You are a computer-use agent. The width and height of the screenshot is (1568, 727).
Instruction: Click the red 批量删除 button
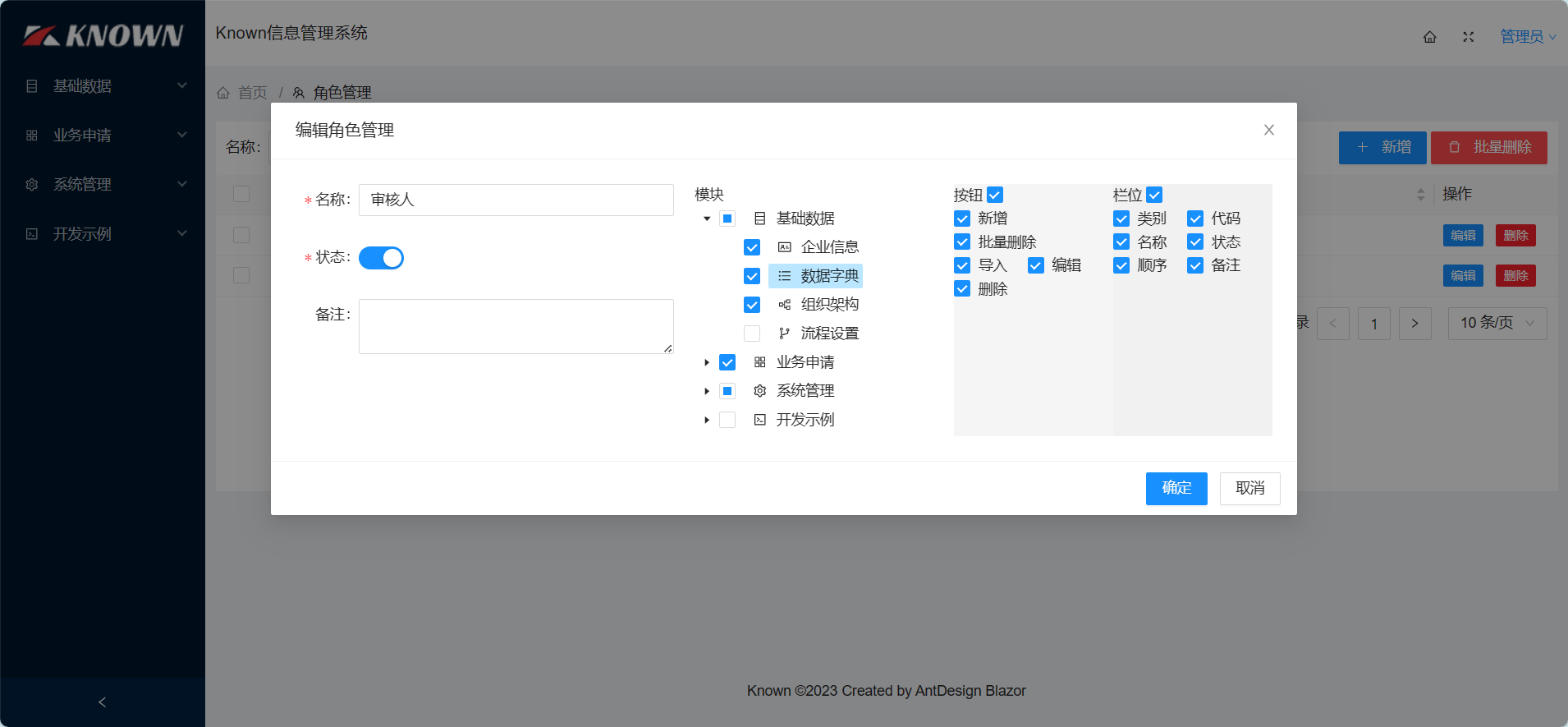[x=1489, y=147]
